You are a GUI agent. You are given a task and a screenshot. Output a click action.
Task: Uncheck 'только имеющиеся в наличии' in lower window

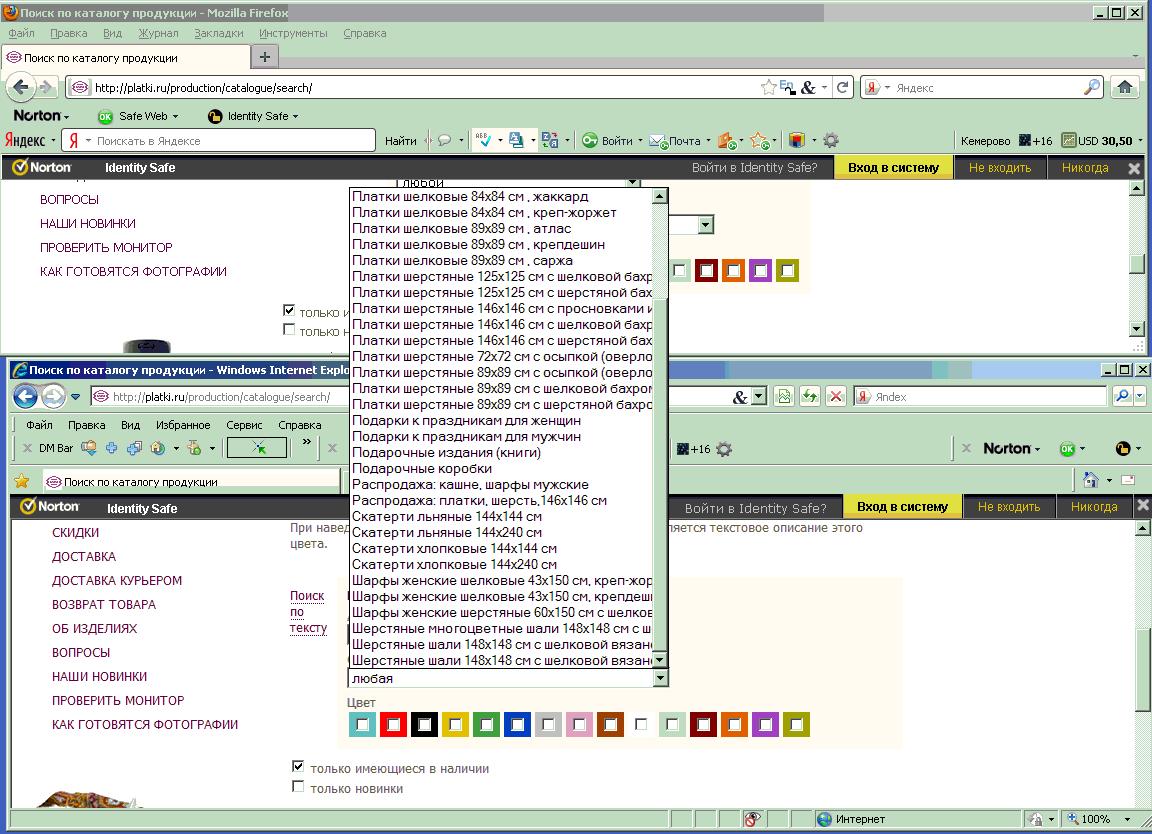coord(298,766)
